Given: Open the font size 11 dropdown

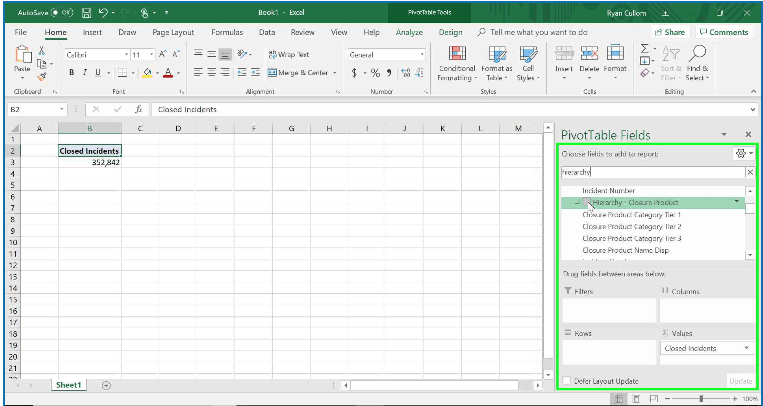Looking at the screenshot, I should click(152, 55).
